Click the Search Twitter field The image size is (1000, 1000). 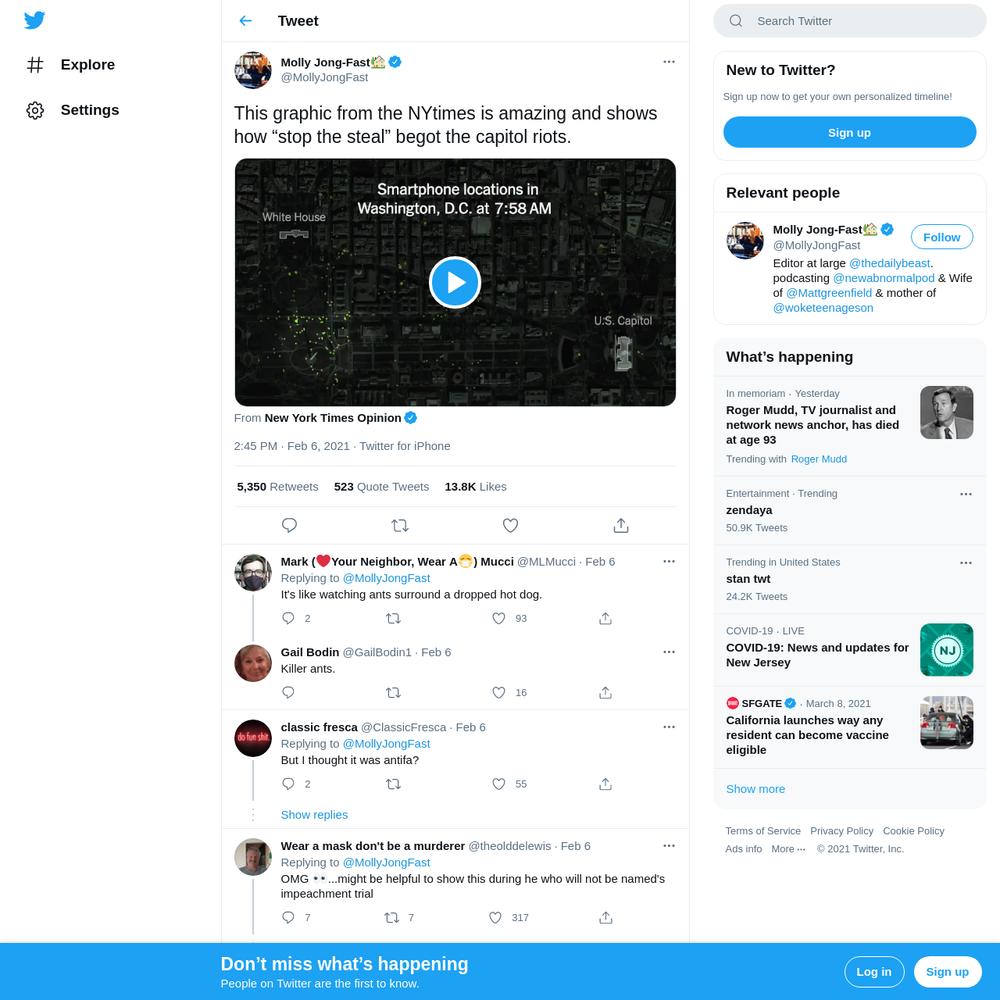849,21
